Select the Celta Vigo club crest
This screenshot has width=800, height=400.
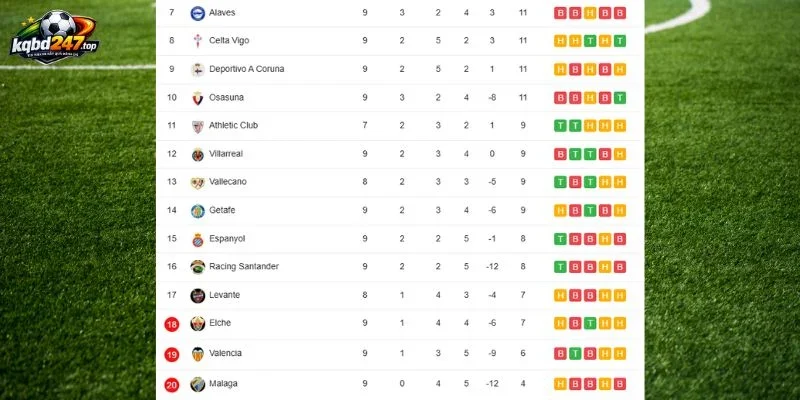pyautogui.click(x=197, y=41)
